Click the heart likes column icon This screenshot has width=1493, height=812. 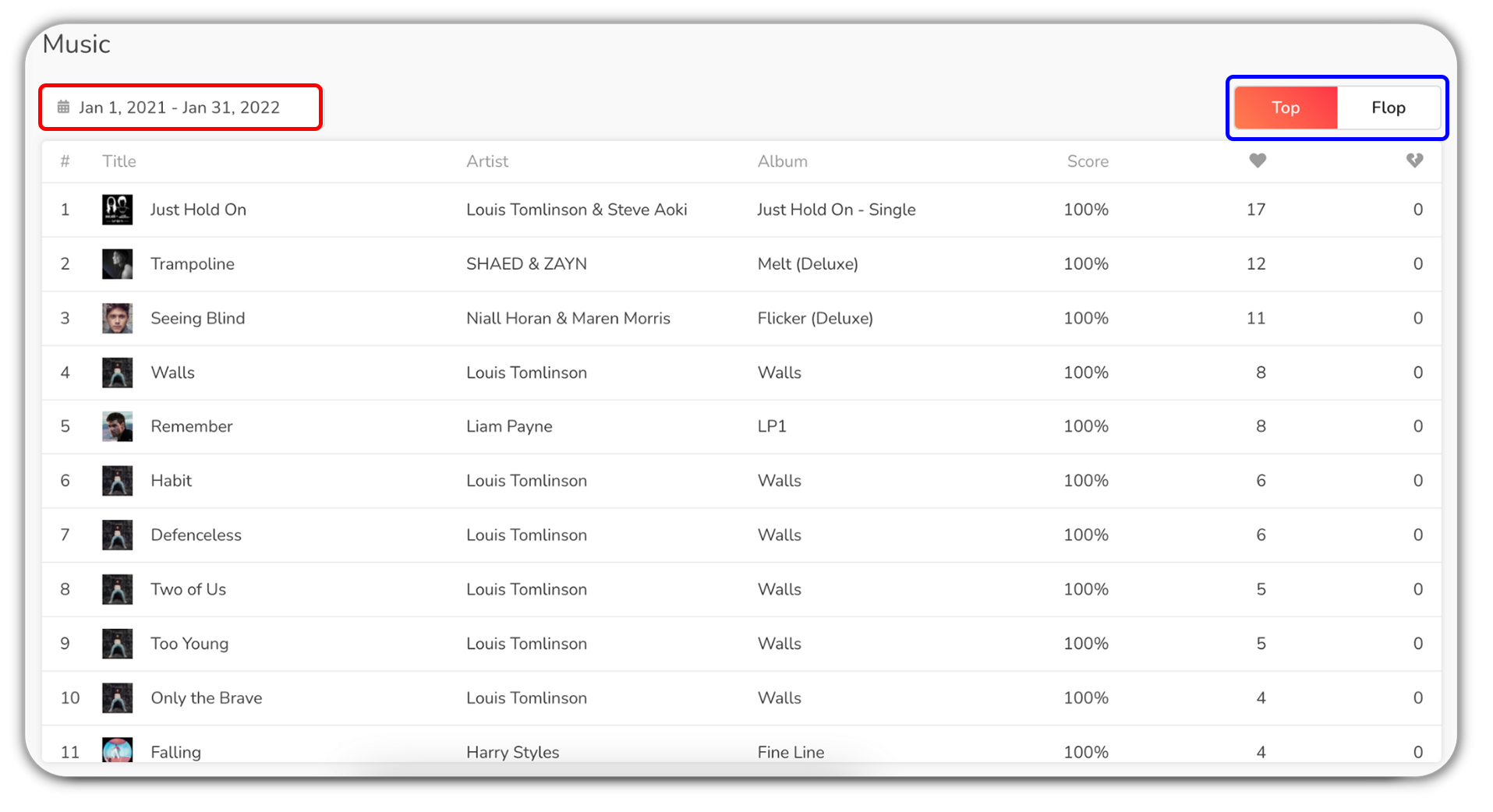pyautogui.click(x=1257, y=161)
